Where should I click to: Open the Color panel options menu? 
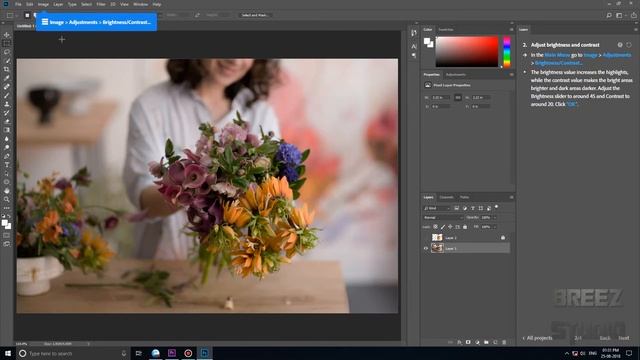pos(511,29)
